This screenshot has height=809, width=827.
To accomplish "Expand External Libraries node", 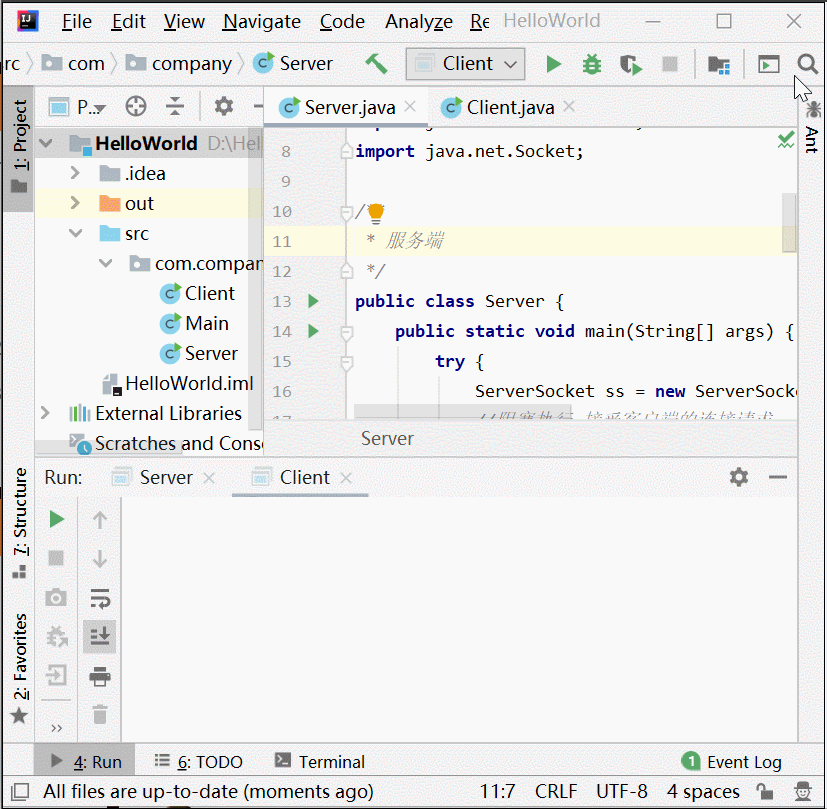I will (x=45, y=412).
